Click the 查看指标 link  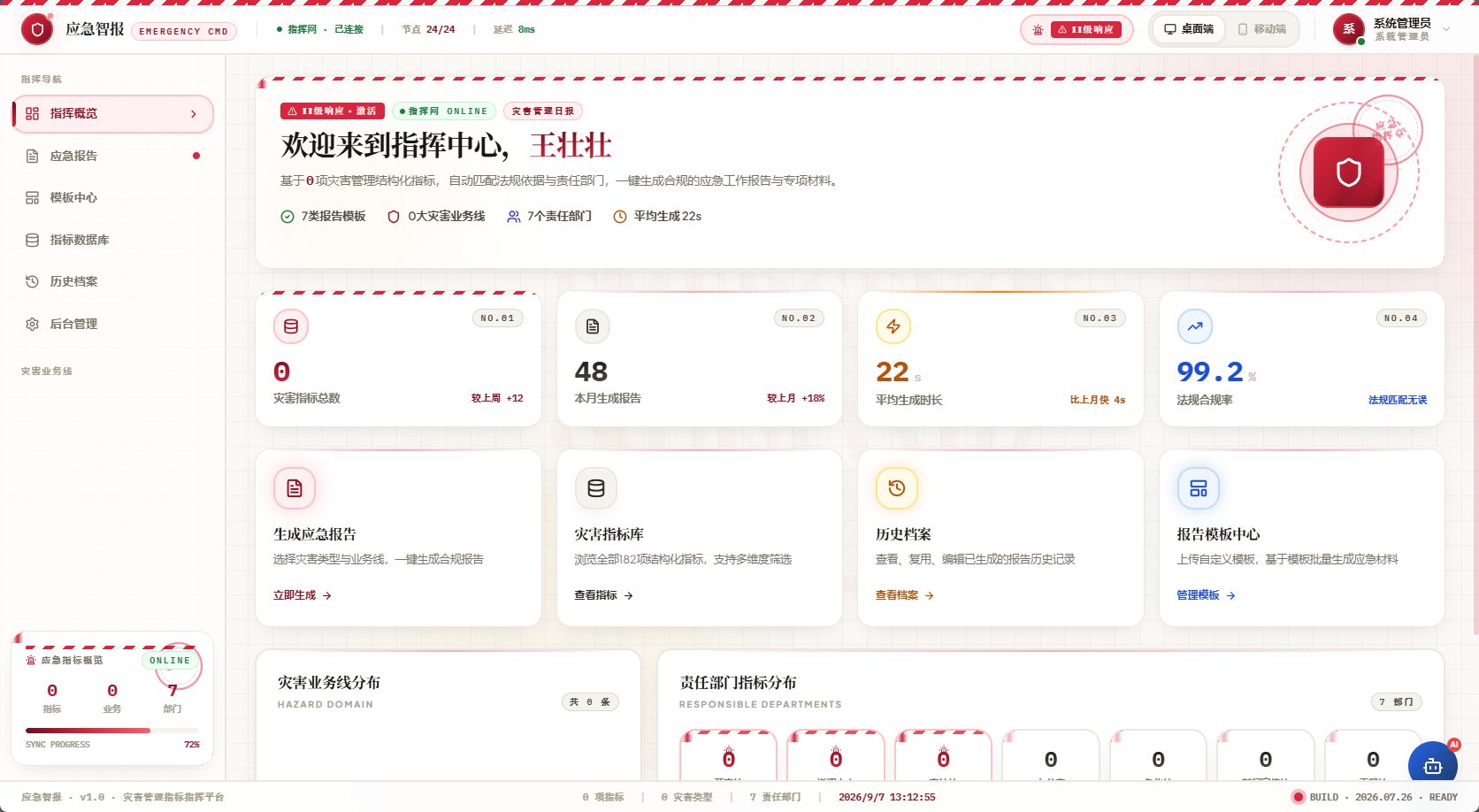604,595
